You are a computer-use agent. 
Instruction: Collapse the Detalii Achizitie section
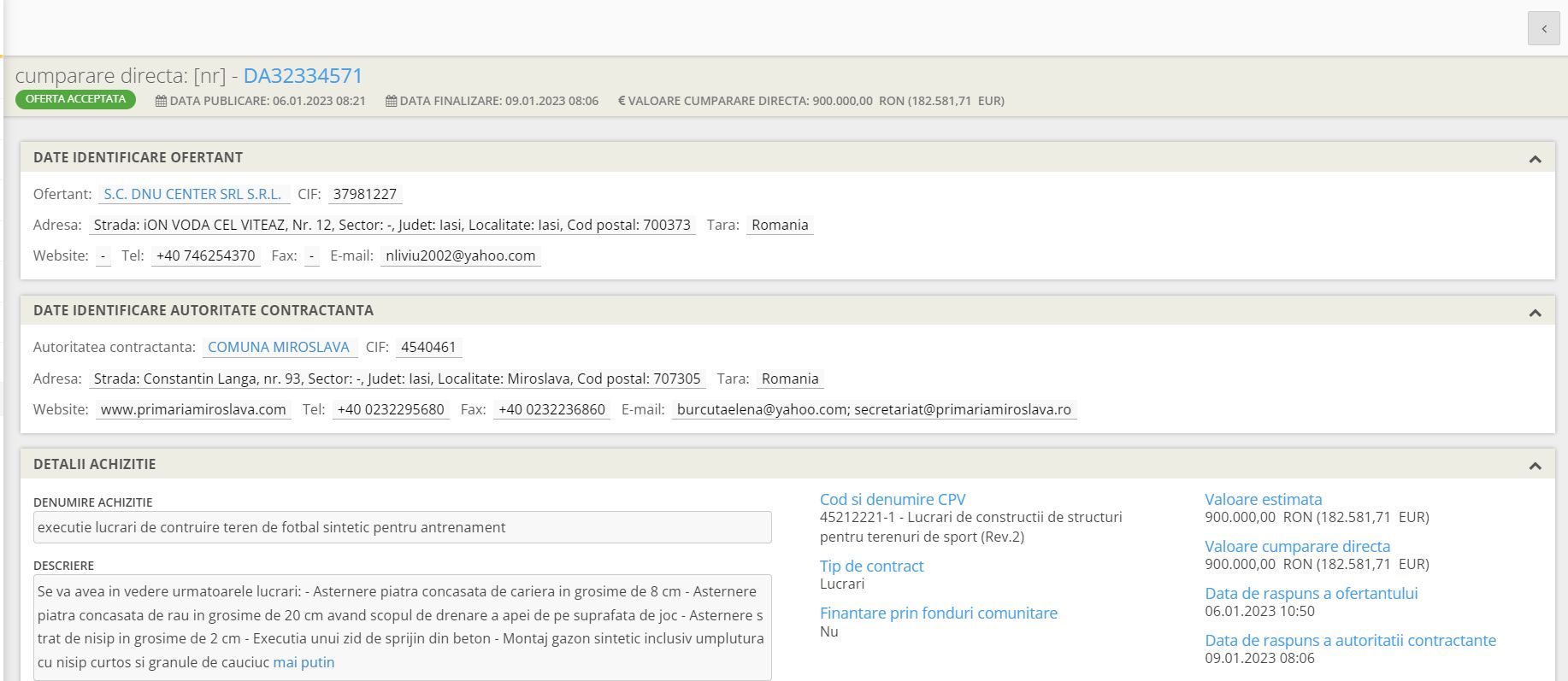click(x=1535, y=466)
